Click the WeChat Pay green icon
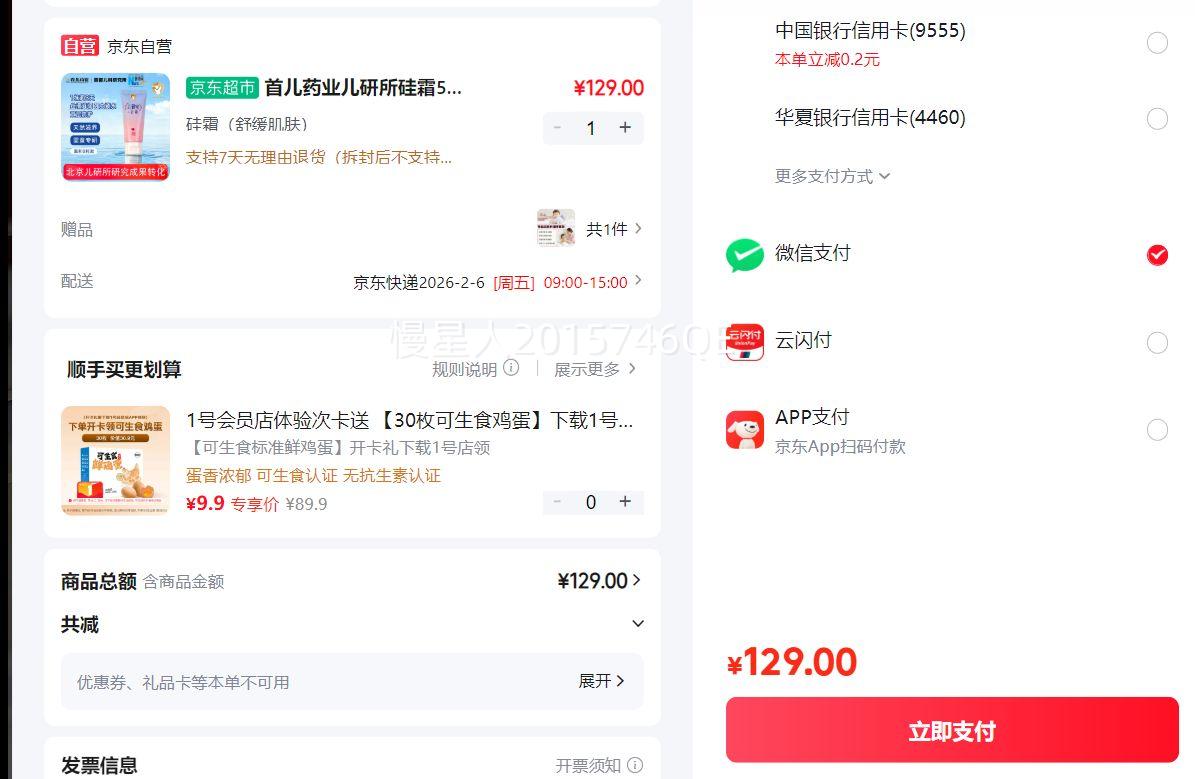 (x=744, y=255)
